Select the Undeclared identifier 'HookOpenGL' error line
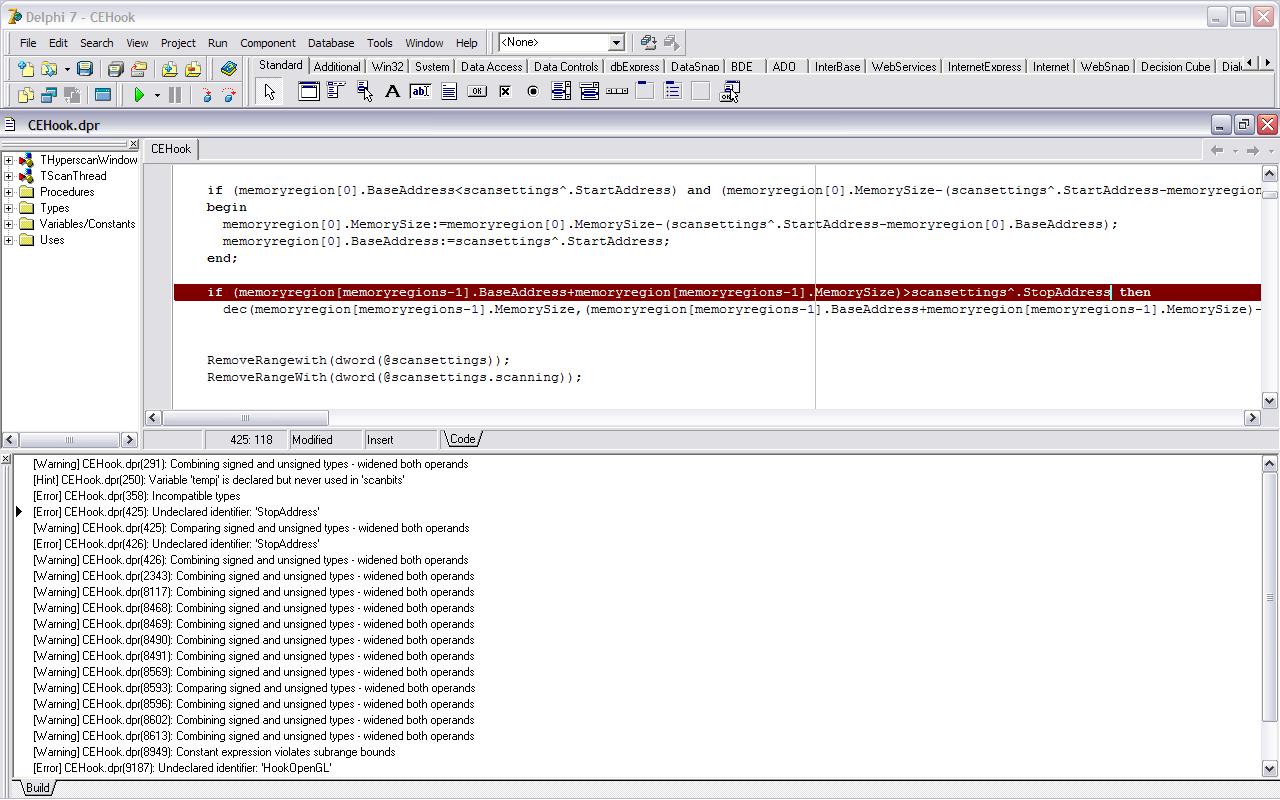The image size is (1280, 800). coord(182,768)
